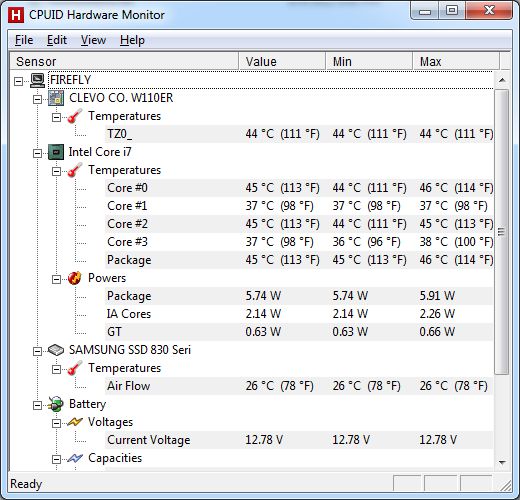Select the Core #1 row
This screenshot has height=500, width=520.
299,206
